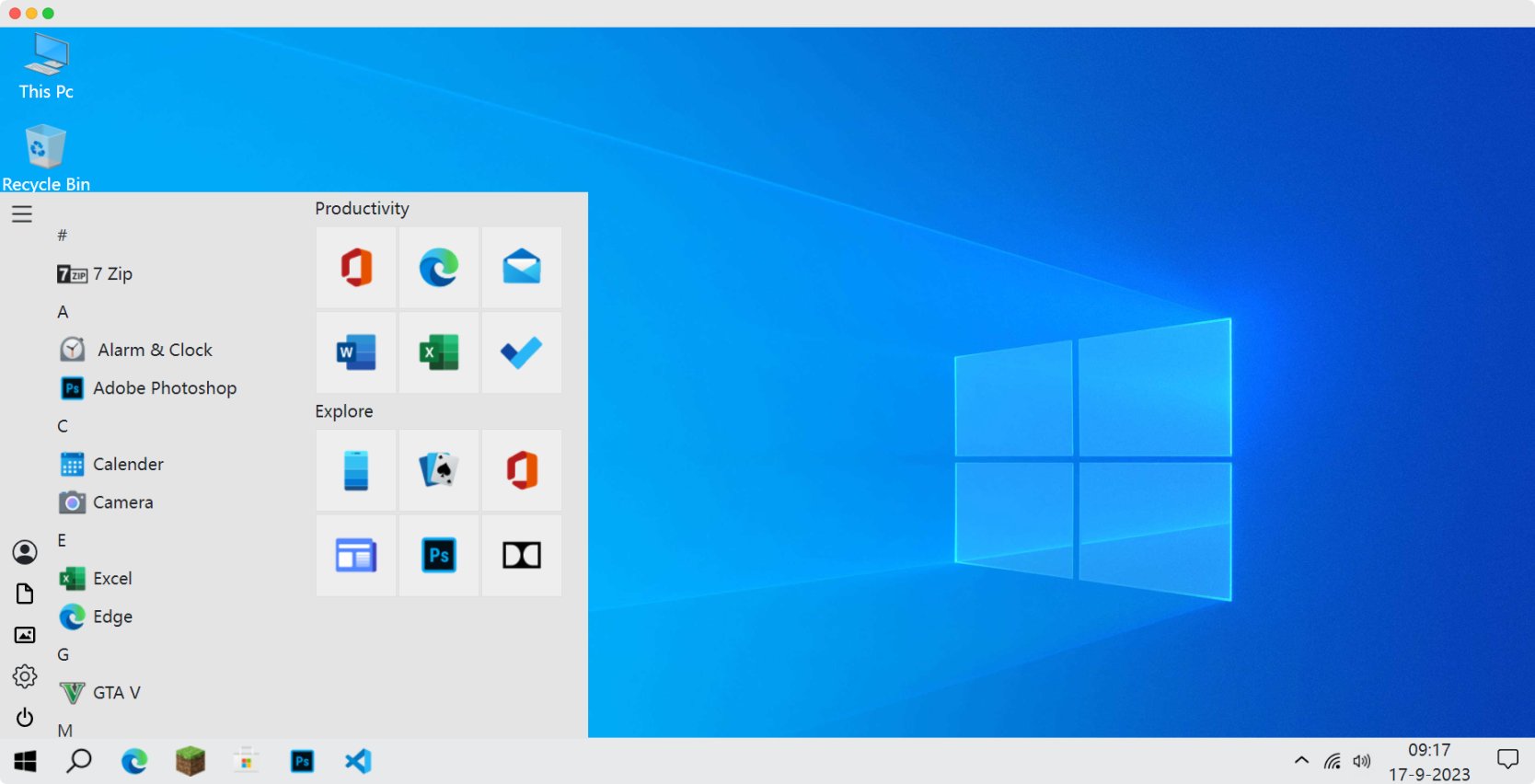1535x784 pixels.
Task: Open Photoshop from the taskbar
Action: pos(302,761)
